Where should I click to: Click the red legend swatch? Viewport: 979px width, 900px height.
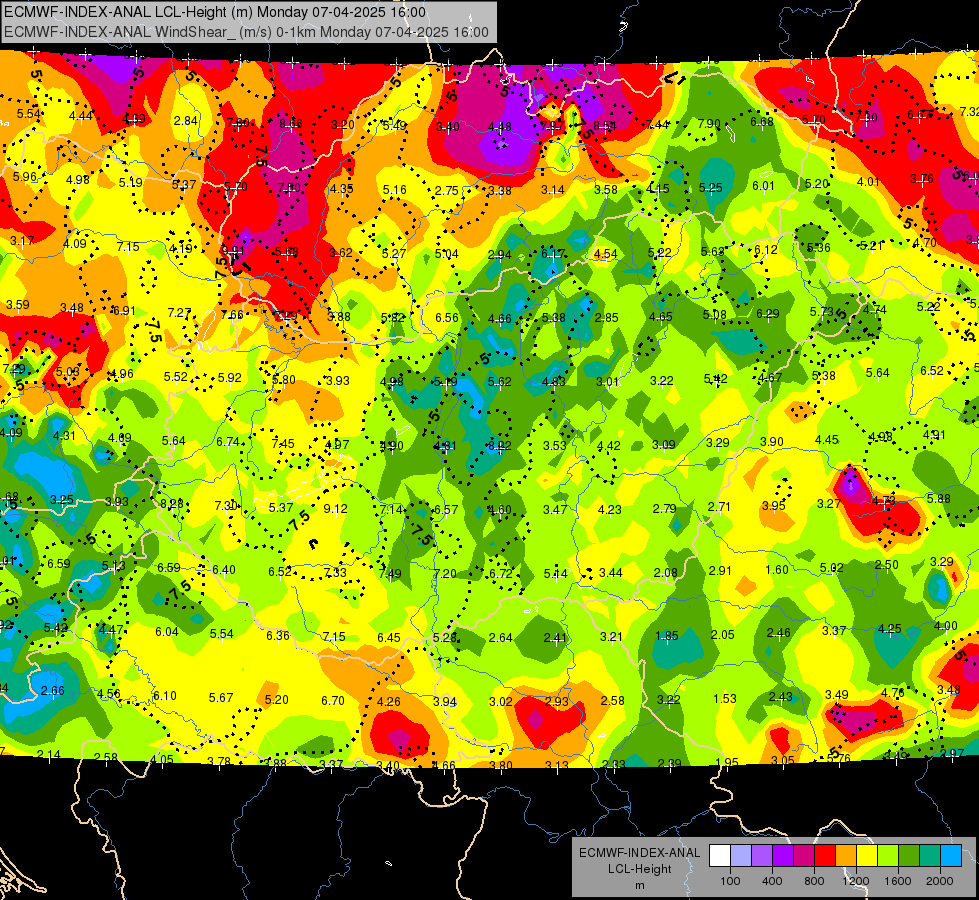tap(825, 856)
